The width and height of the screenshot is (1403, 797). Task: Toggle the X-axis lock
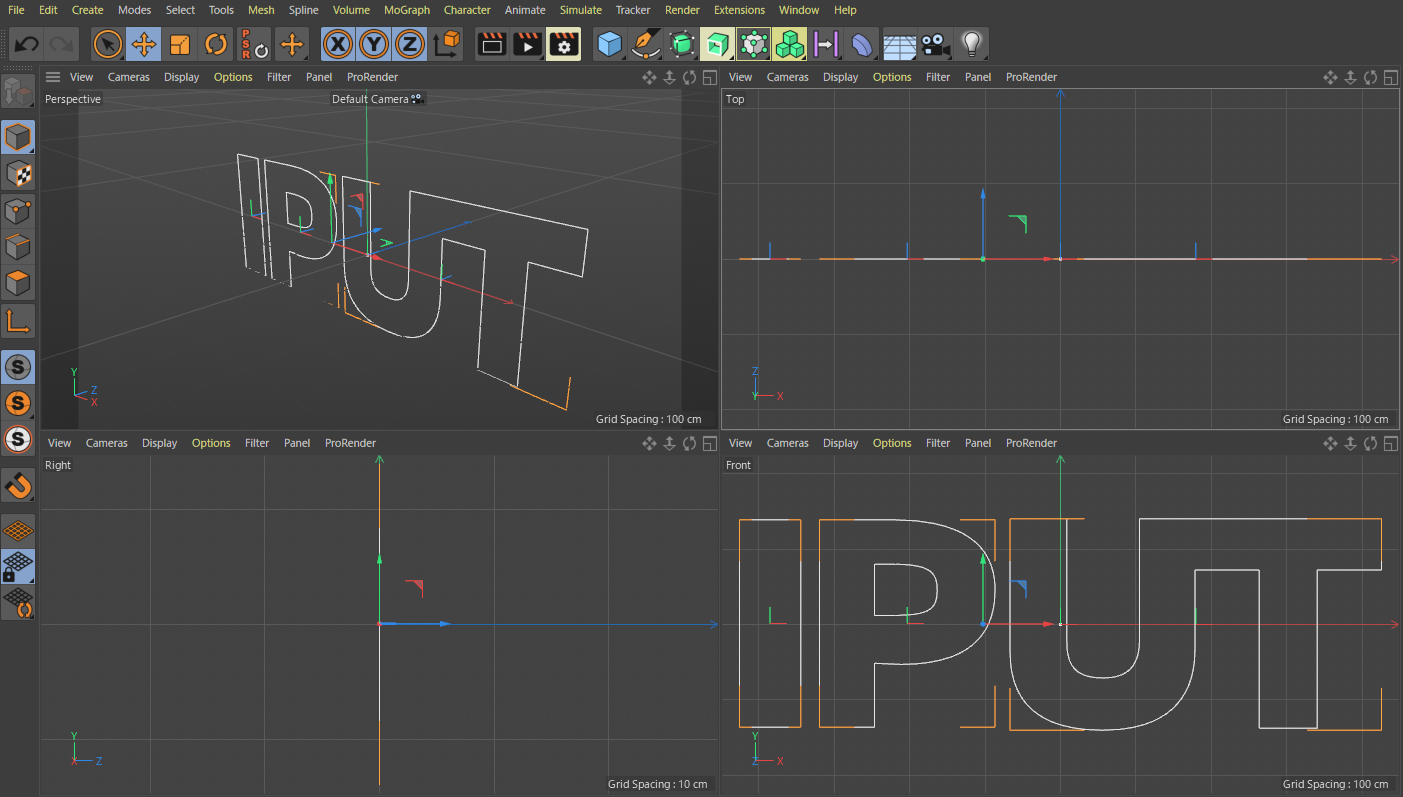tap(339, 44)
